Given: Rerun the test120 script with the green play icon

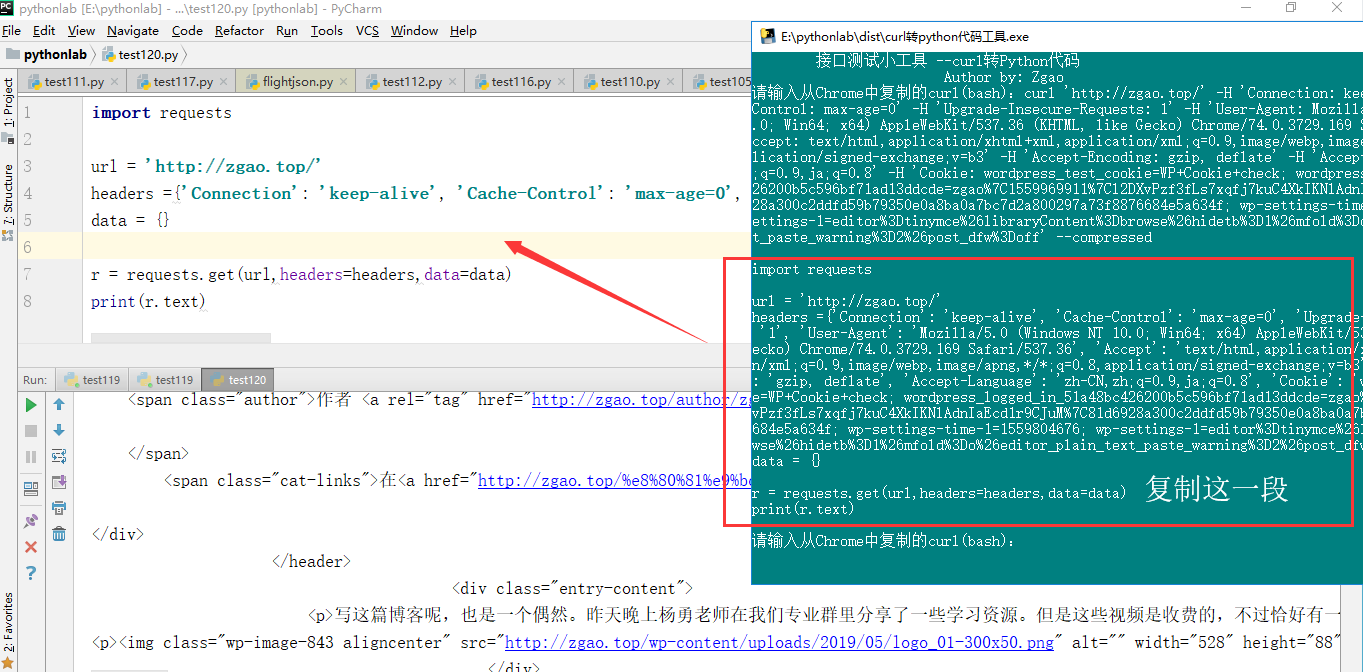Looking at the screenshot, I should (30, 404).
